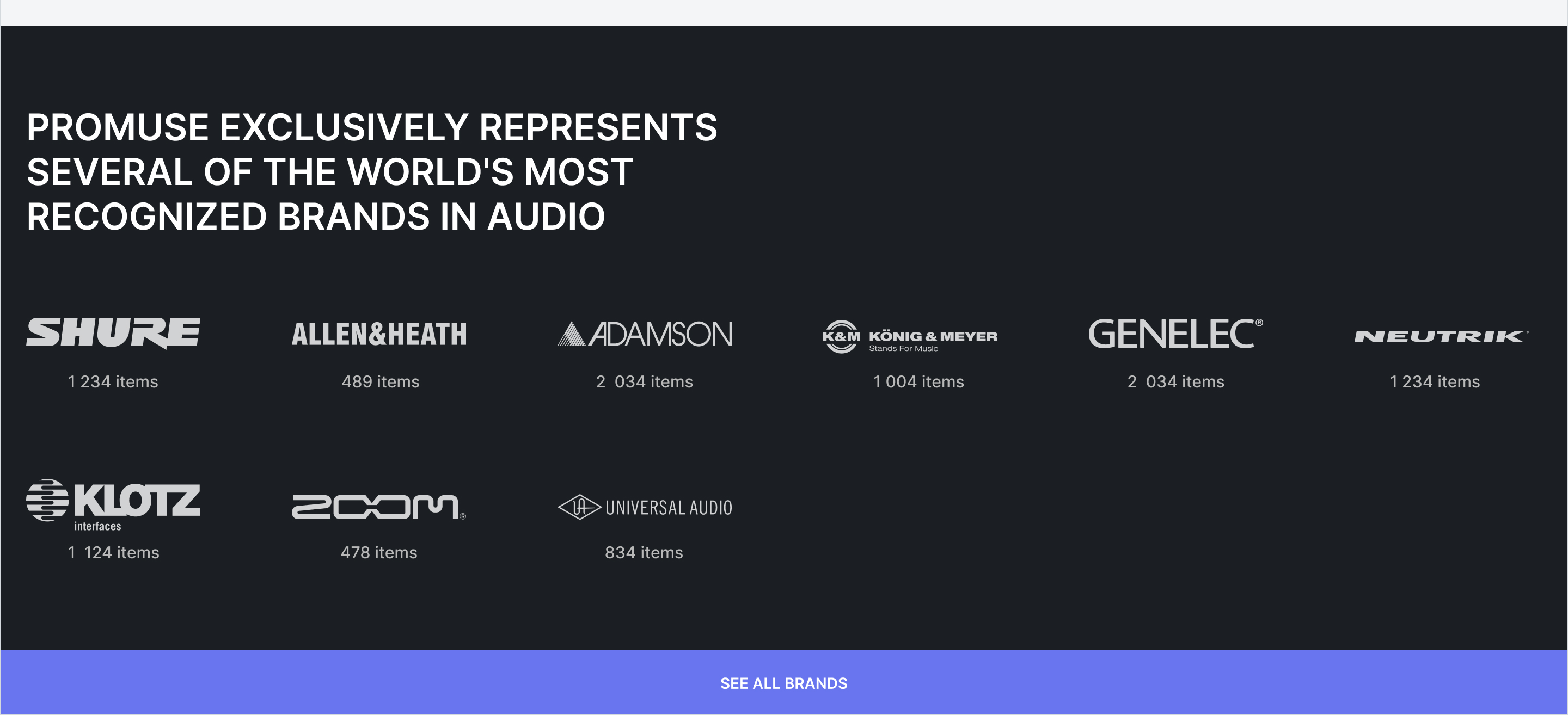
Task: Click the Klotz interfaces logo
Action: coord(113,505)
